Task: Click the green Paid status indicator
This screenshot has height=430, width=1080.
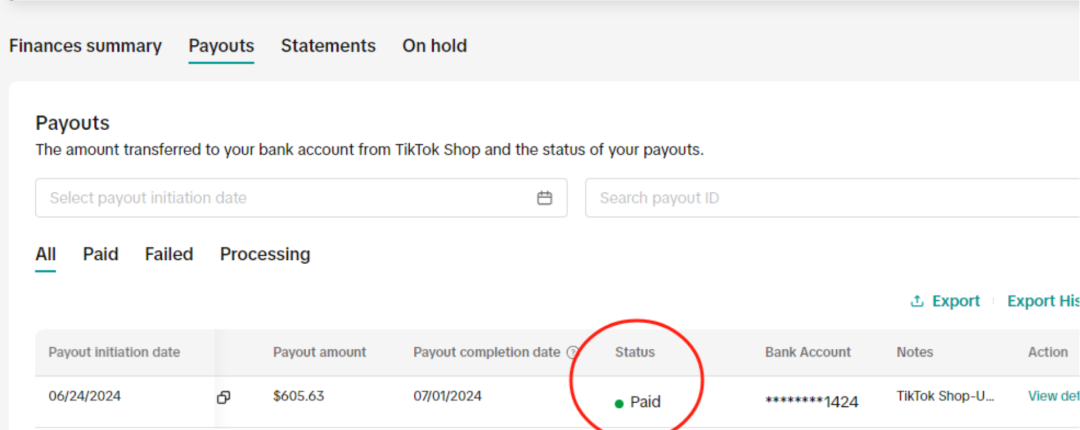Action: [x=619, y=403]
